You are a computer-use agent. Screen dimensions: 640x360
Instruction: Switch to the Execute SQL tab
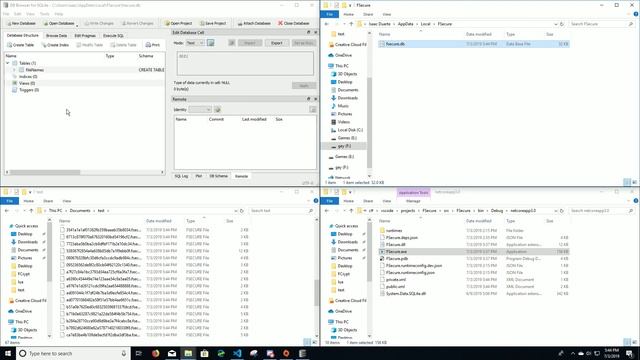pyautogui.click(x=113, y=36)
